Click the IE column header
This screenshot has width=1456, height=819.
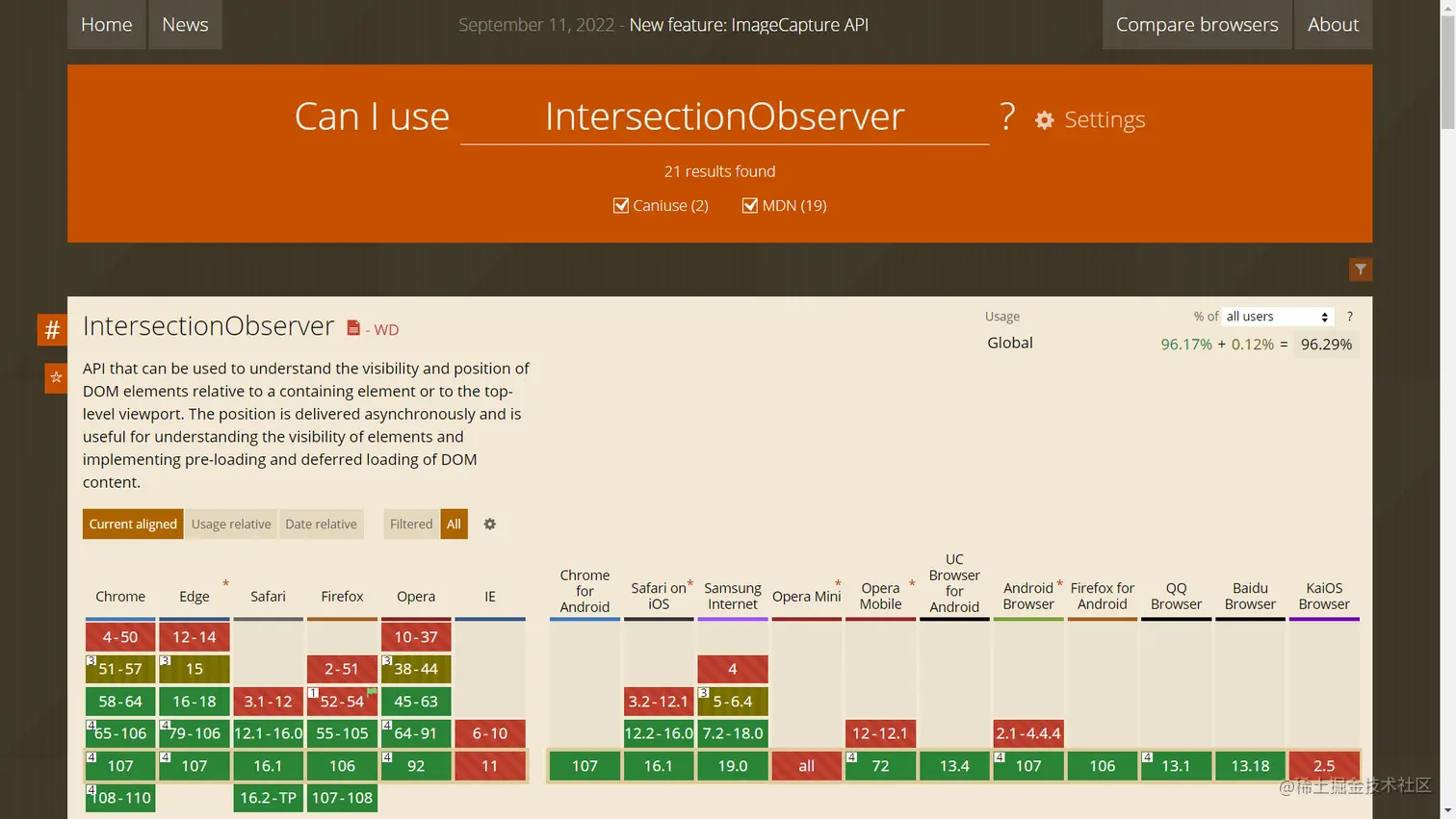tap(490, 597)
